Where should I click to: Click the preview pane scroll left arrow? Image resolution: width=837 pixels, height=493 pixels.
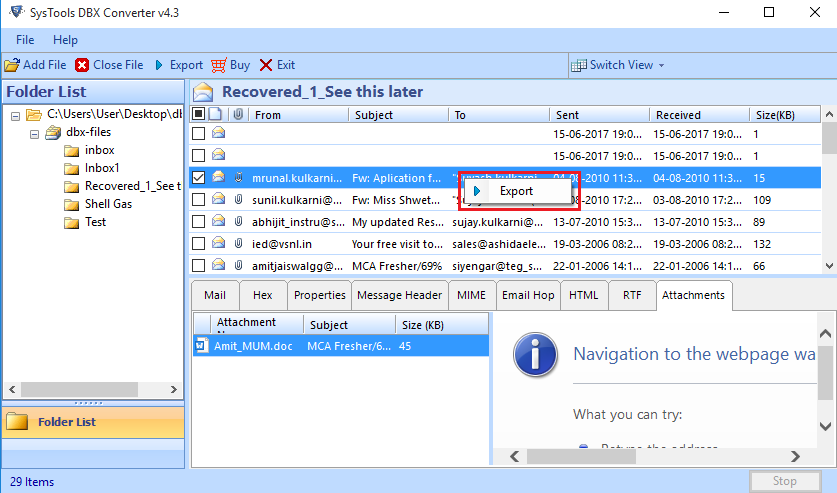coord(515,456)
